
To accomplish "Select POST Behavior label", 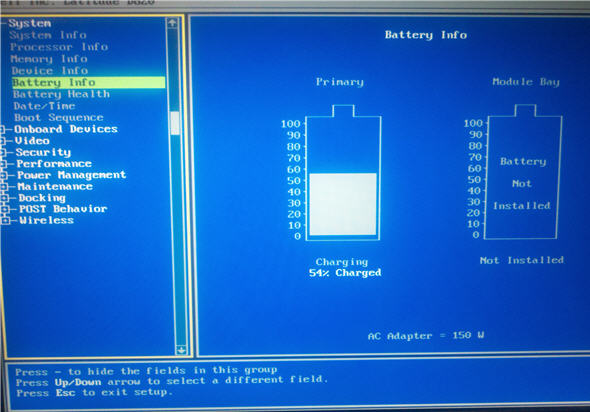I will (63, 209).
